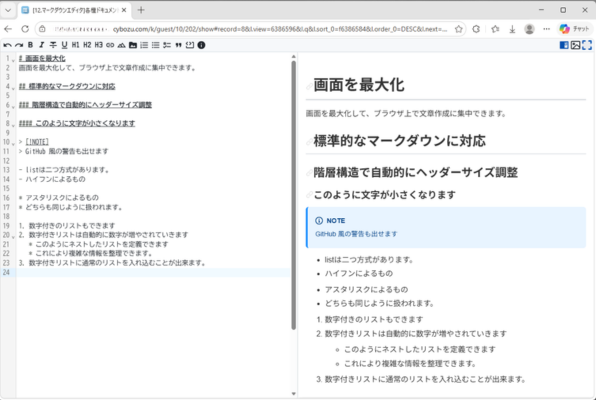
Task: Apply underline formatting with U icon
Action: 64,45
